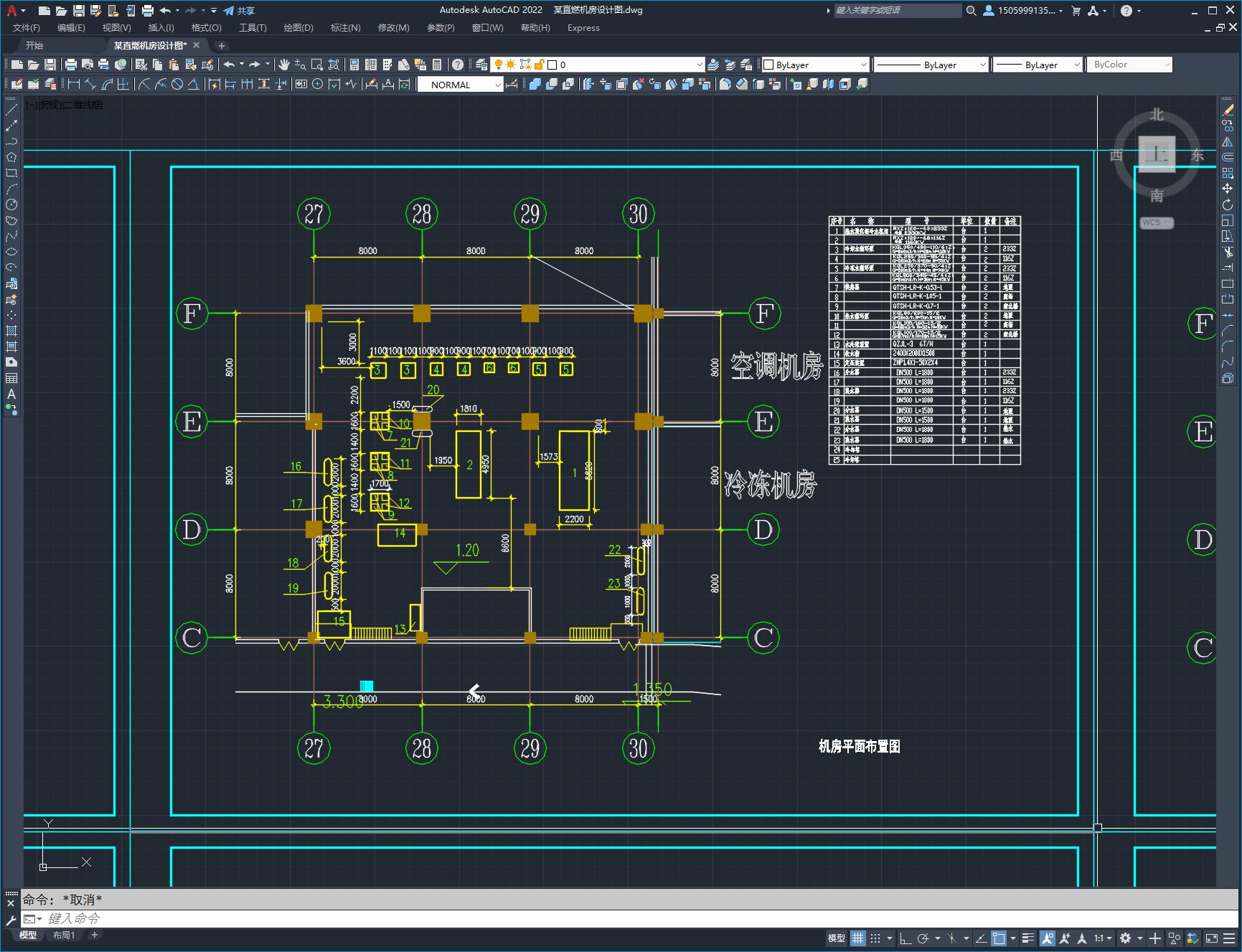The image size is (1242, 952).
Task: Open the 标注(N) menu
Action: pos(345,27)
